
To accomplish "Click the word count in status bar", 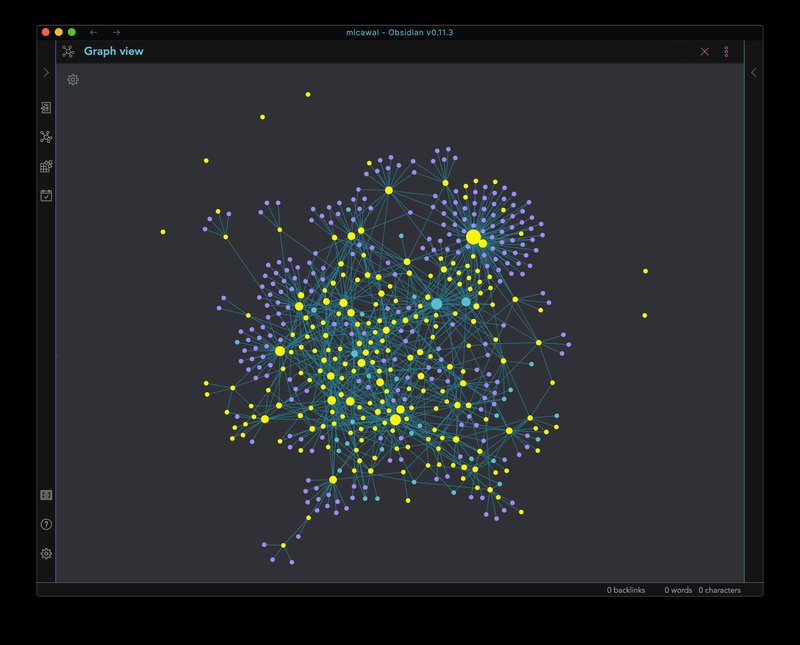I will point(678,590).
